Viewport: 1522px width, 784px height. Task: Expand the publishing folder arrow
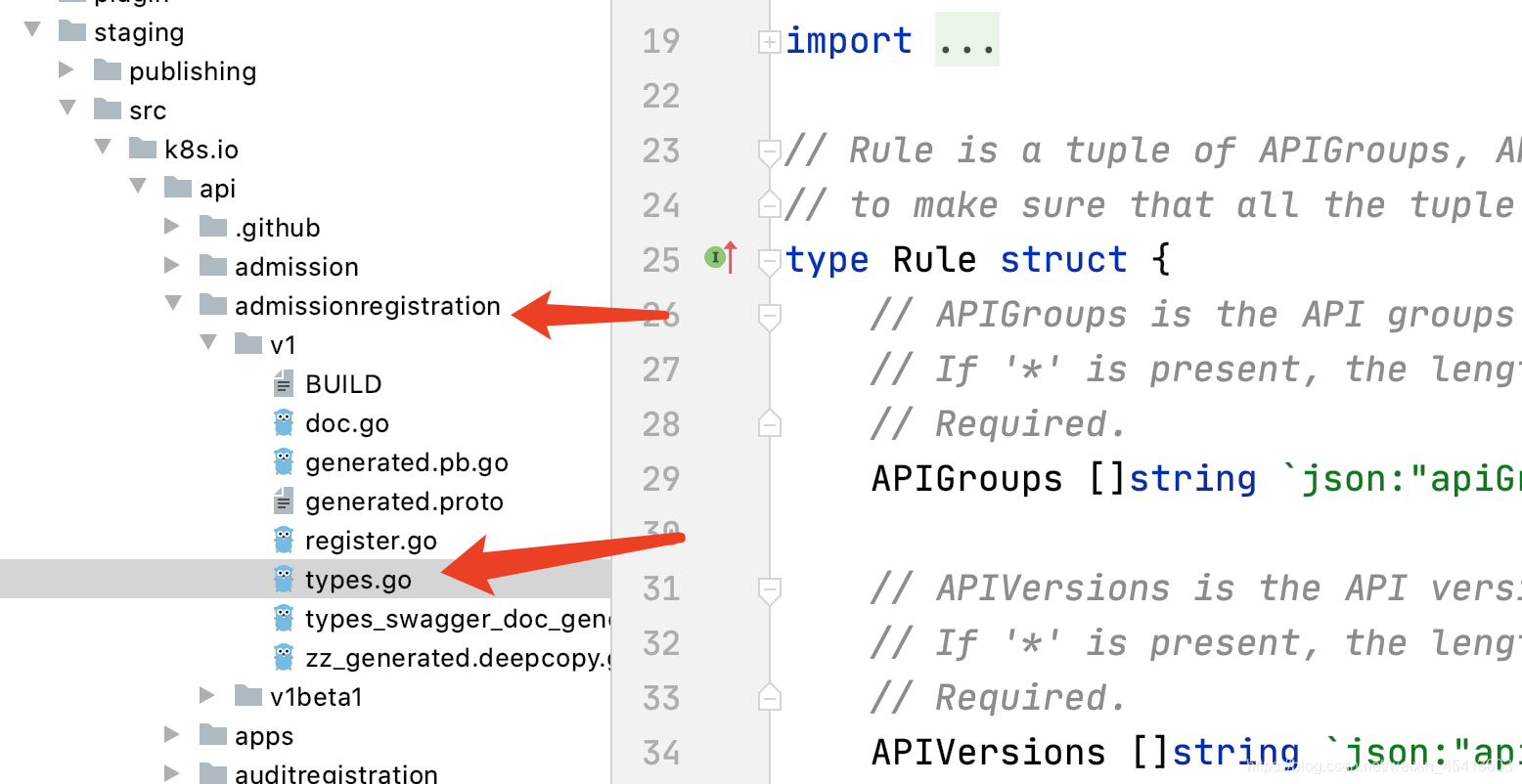67,69
